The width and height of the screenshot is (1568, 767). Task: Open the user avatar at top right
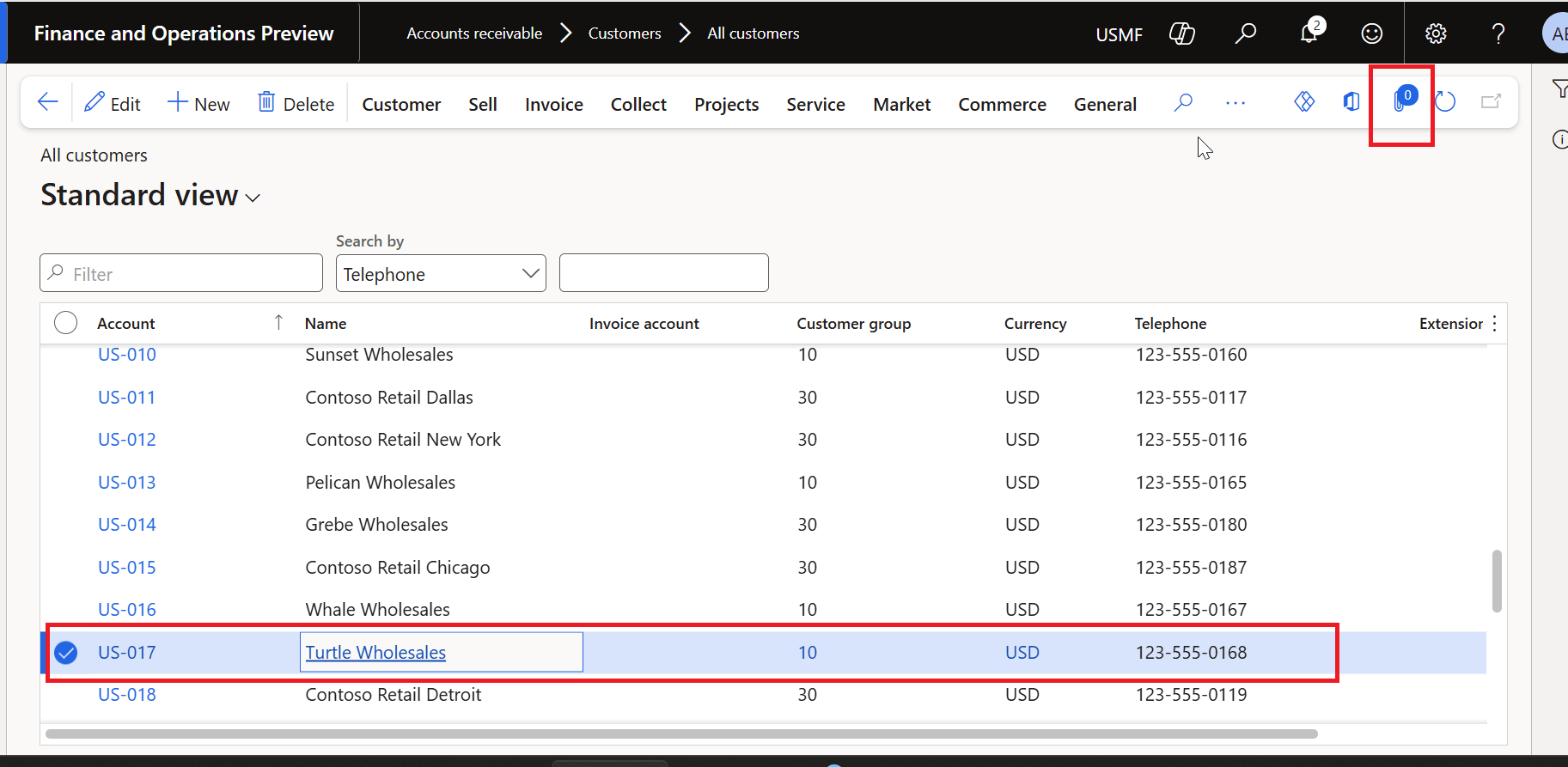point(1557,33)
